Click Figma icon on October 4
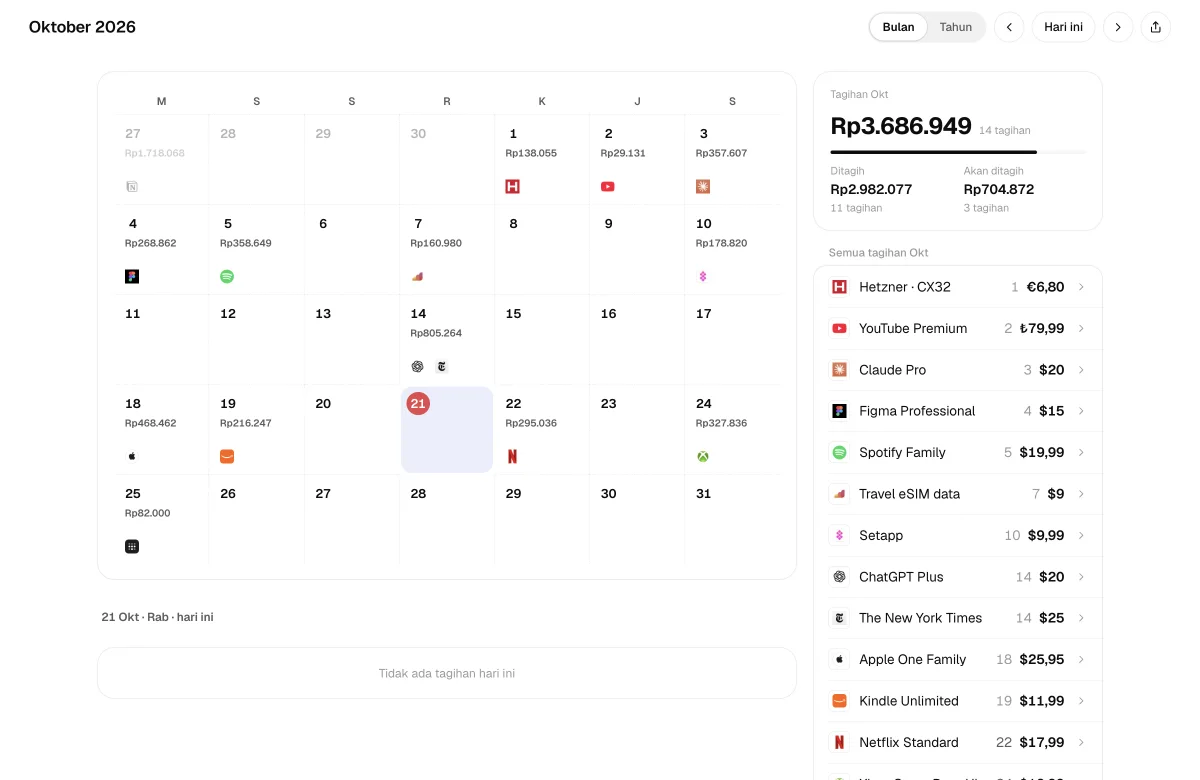 tap(132, 276)
